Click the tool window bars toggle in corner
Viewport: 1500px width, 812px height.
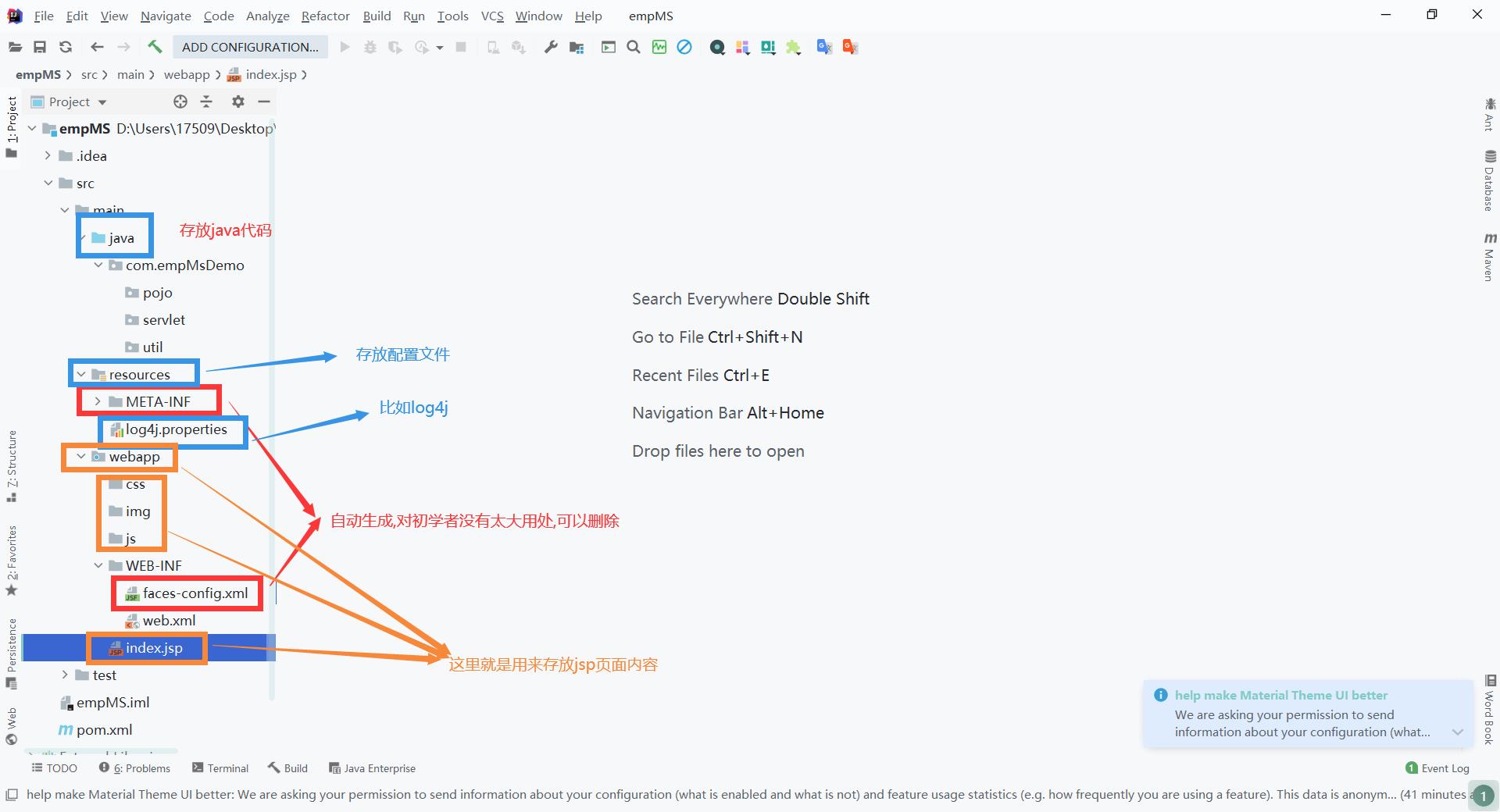click(12, 795)
